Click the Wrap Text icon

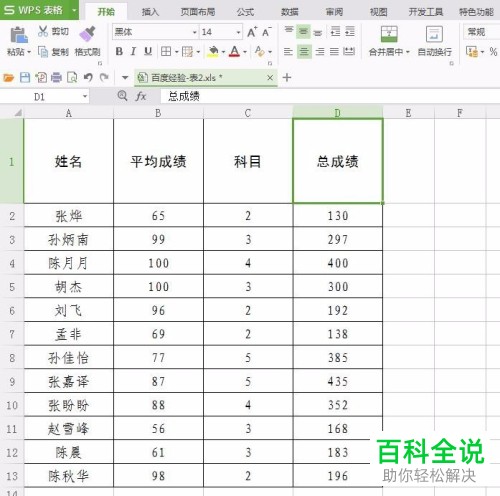click(x=434, y=34)
